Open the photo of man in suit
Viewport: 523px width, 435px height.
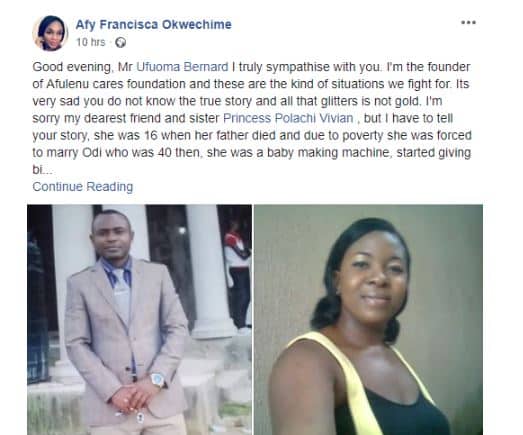click(x=139, y=320)
